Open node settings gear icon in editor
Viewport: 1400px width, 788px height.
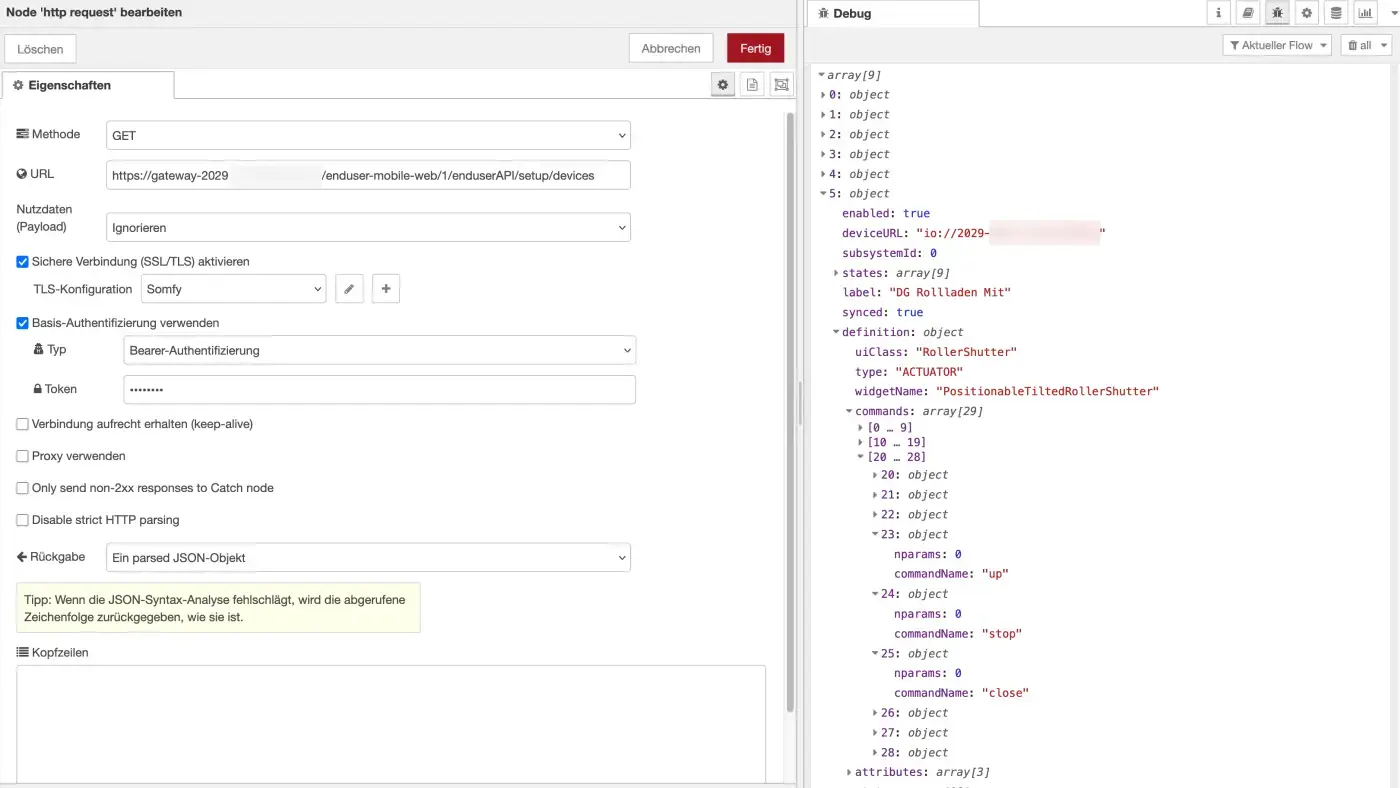tap(722, 85)
